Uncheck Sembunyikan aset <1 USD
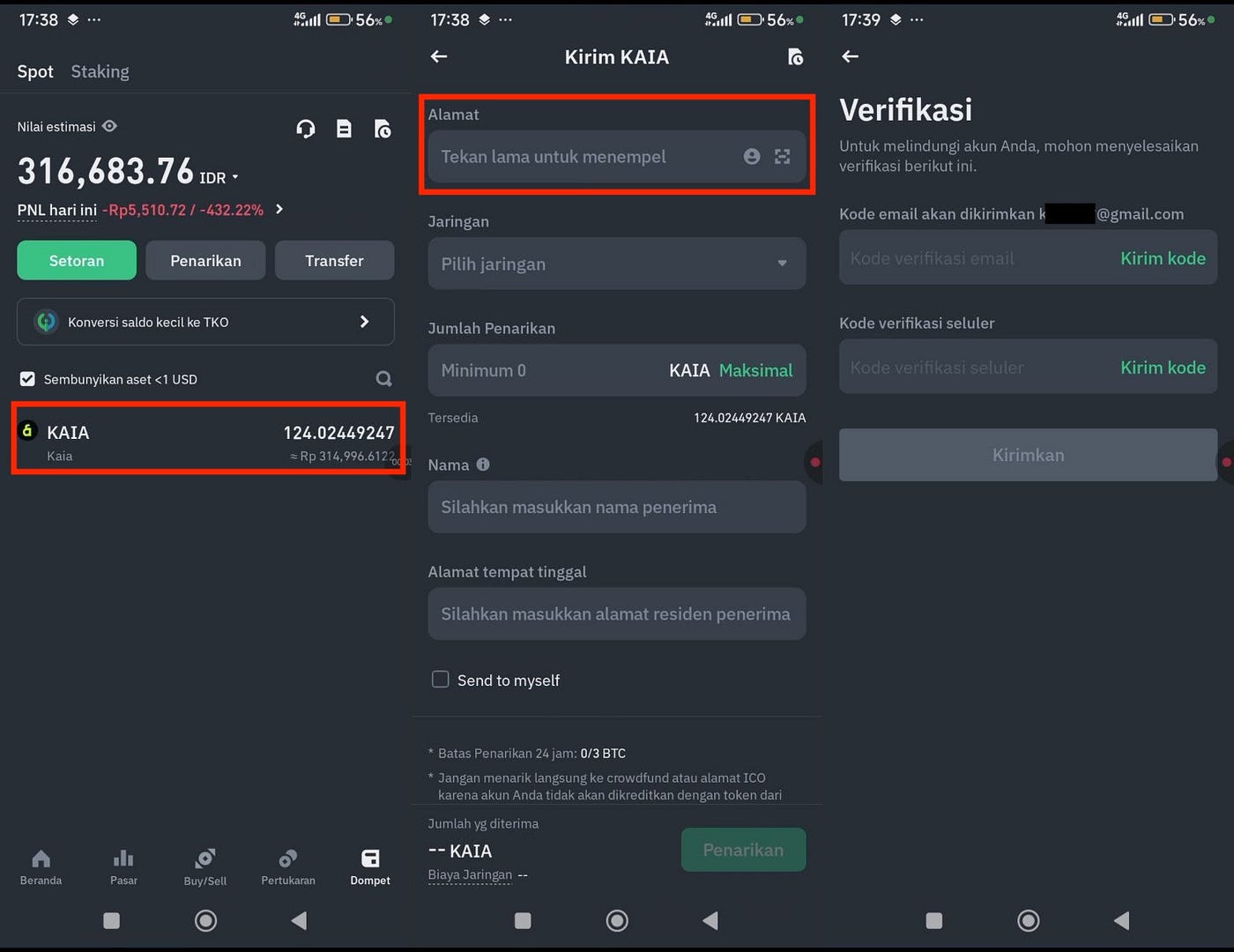The width and height of the screenshot is (1234, 952). pyautogui.click(x=27, y=378)
